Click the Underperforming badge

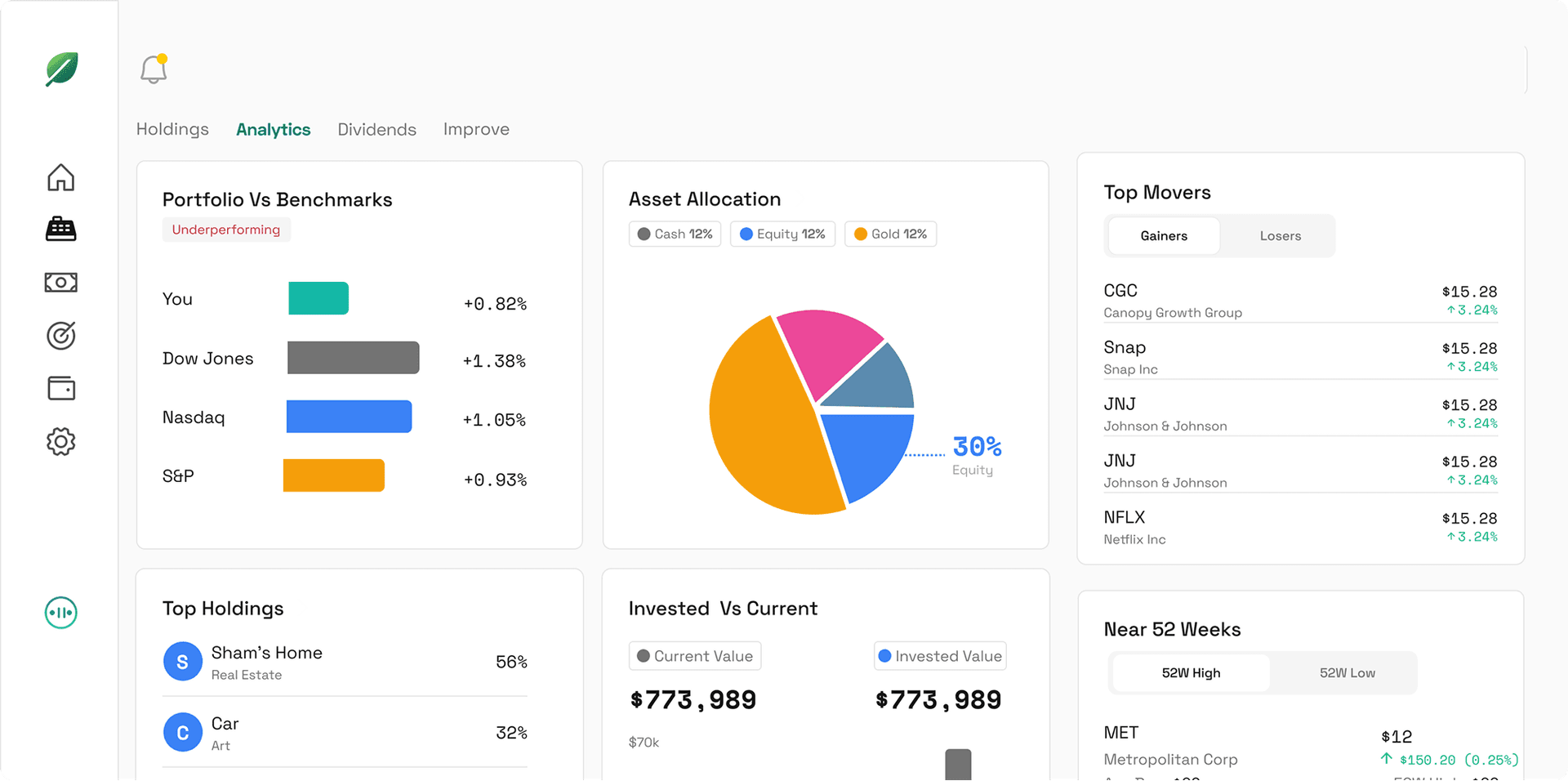226,230
